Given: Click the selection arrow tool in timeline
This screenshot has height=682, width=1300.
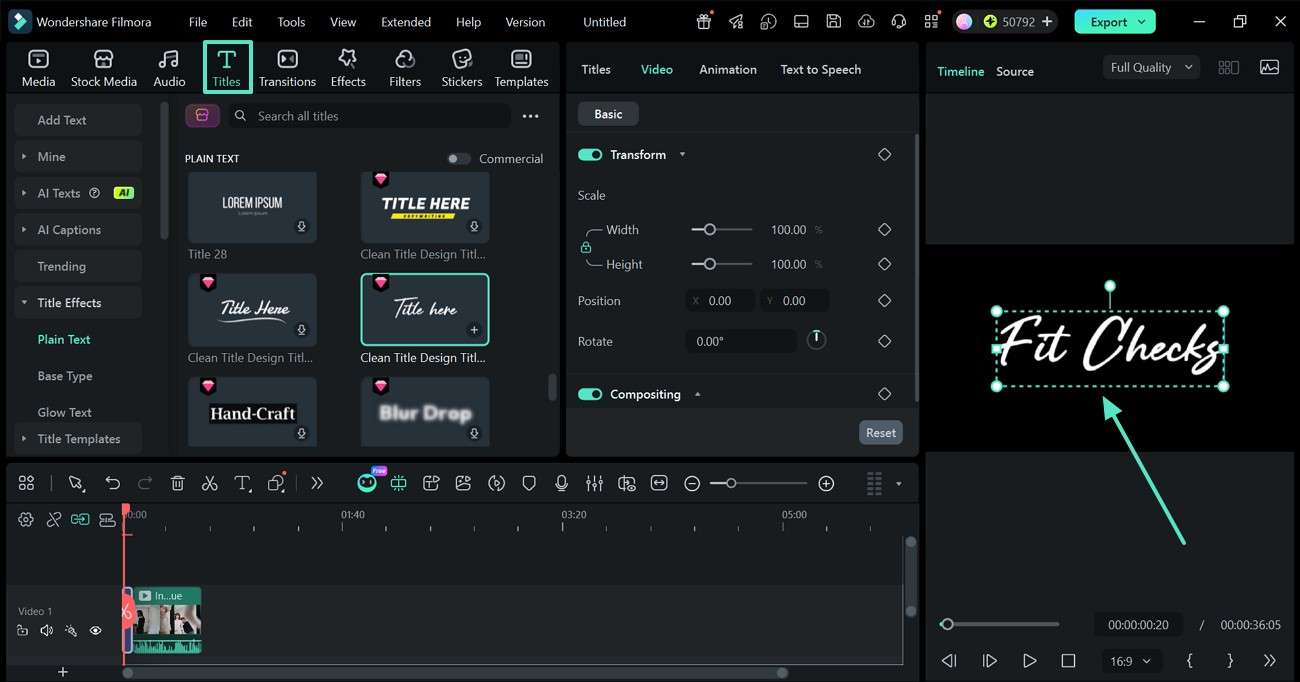Looking at the screenshot, I should tap(76, 483).
